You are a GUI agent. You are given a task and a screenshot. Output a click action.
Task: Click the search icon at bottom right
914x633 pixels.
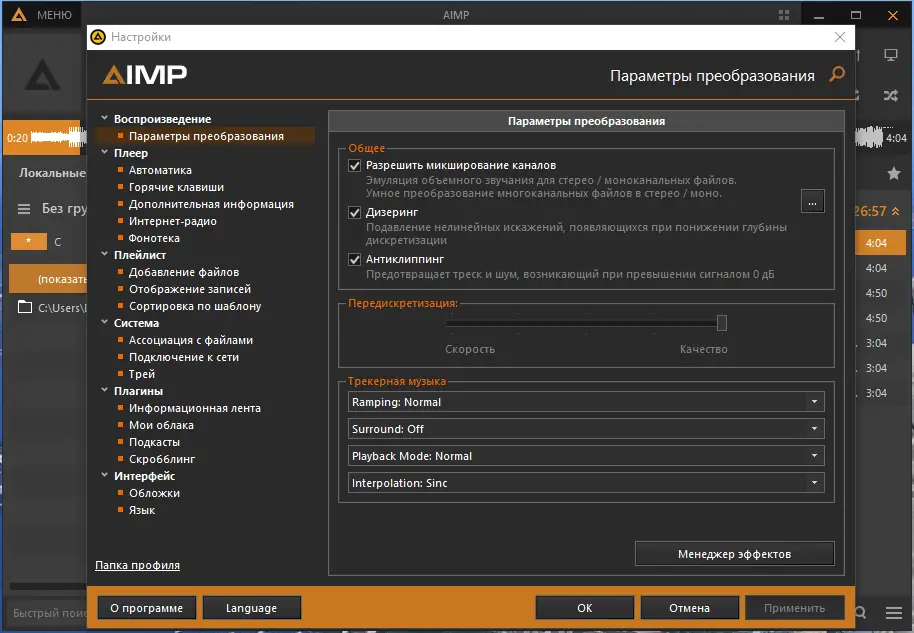(860, 613)
